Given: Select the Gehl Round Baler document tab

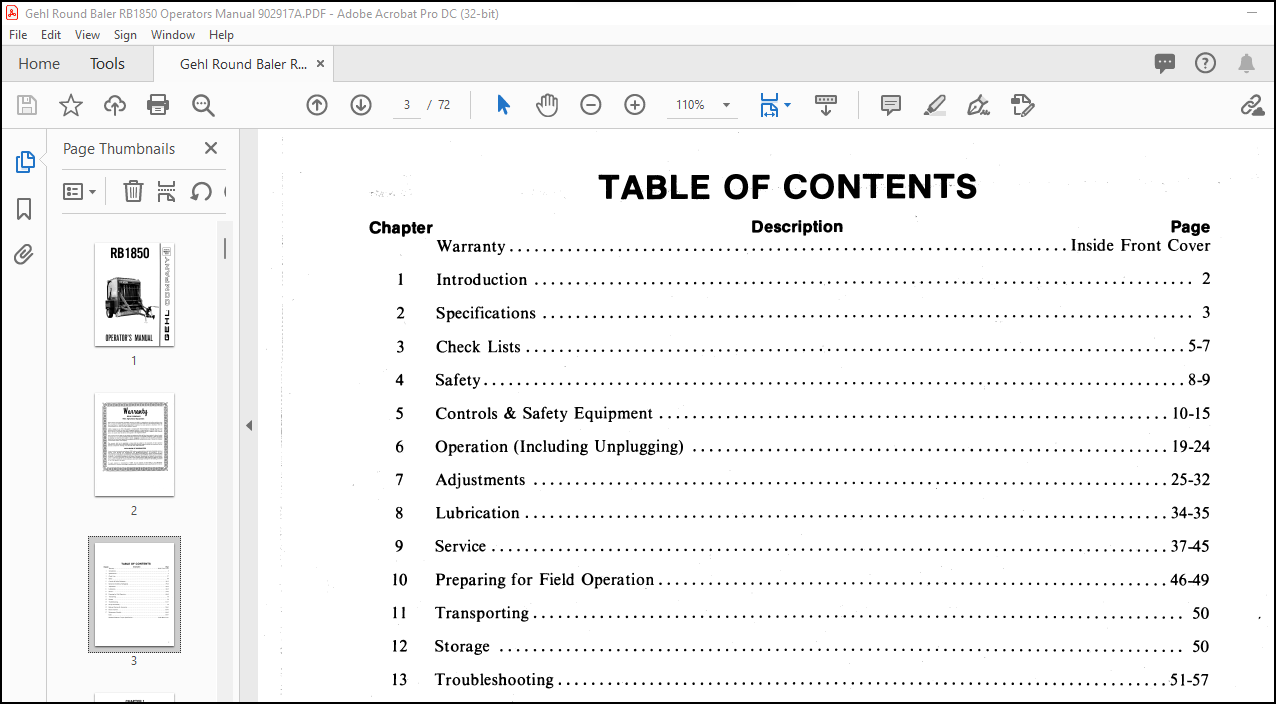Looking at the screenshot, I should coord(243,63).
